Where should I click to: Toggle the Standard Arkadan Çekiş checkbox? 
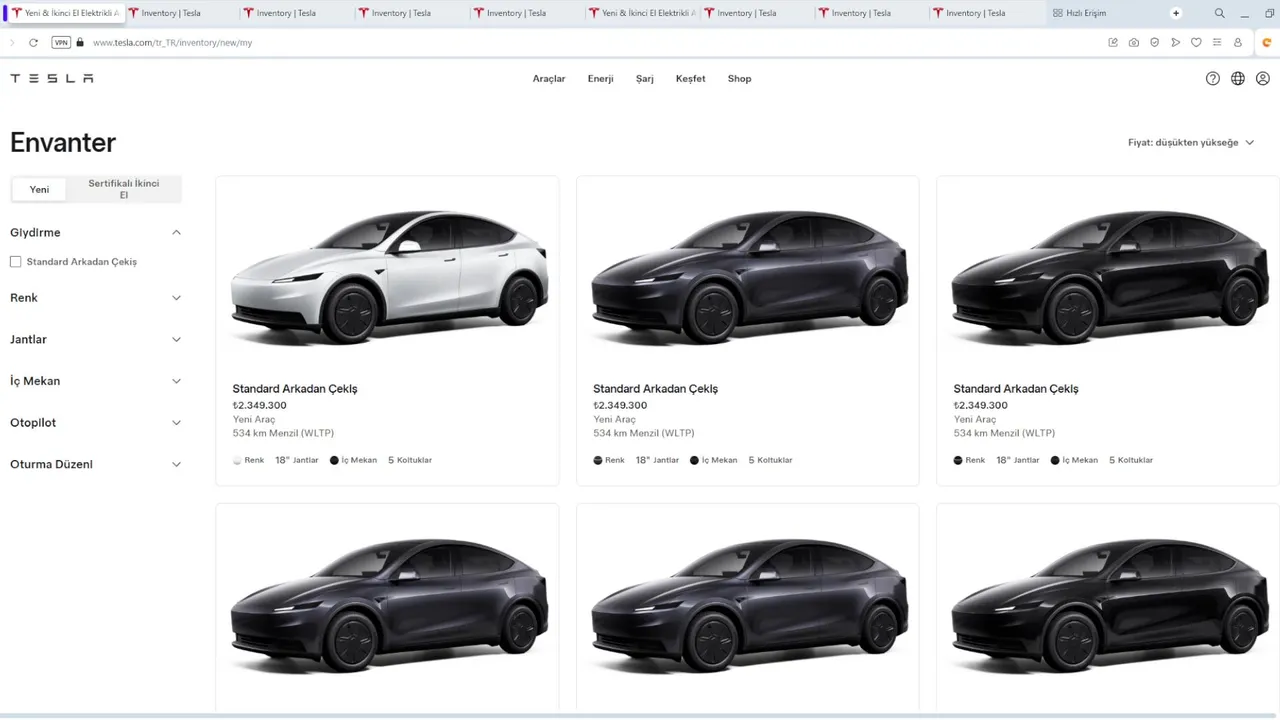tap(16, 262)
